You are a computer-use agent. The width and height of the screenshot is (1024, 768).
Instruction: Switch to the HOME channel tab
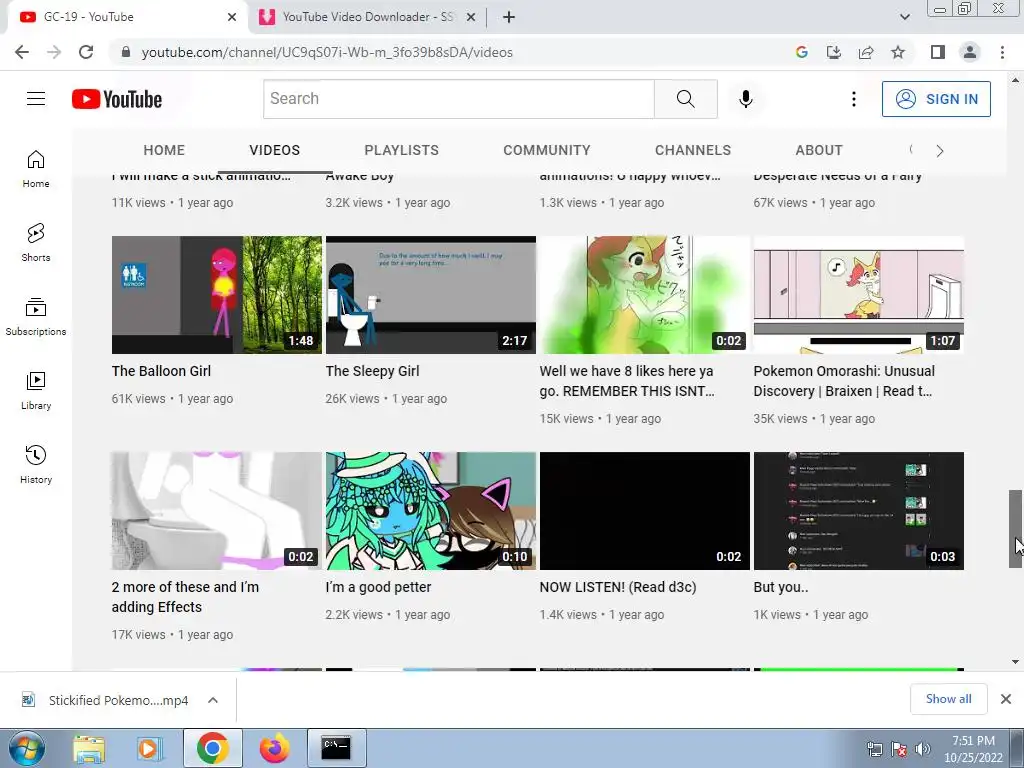pyautogui.click(x=164, y=150)
